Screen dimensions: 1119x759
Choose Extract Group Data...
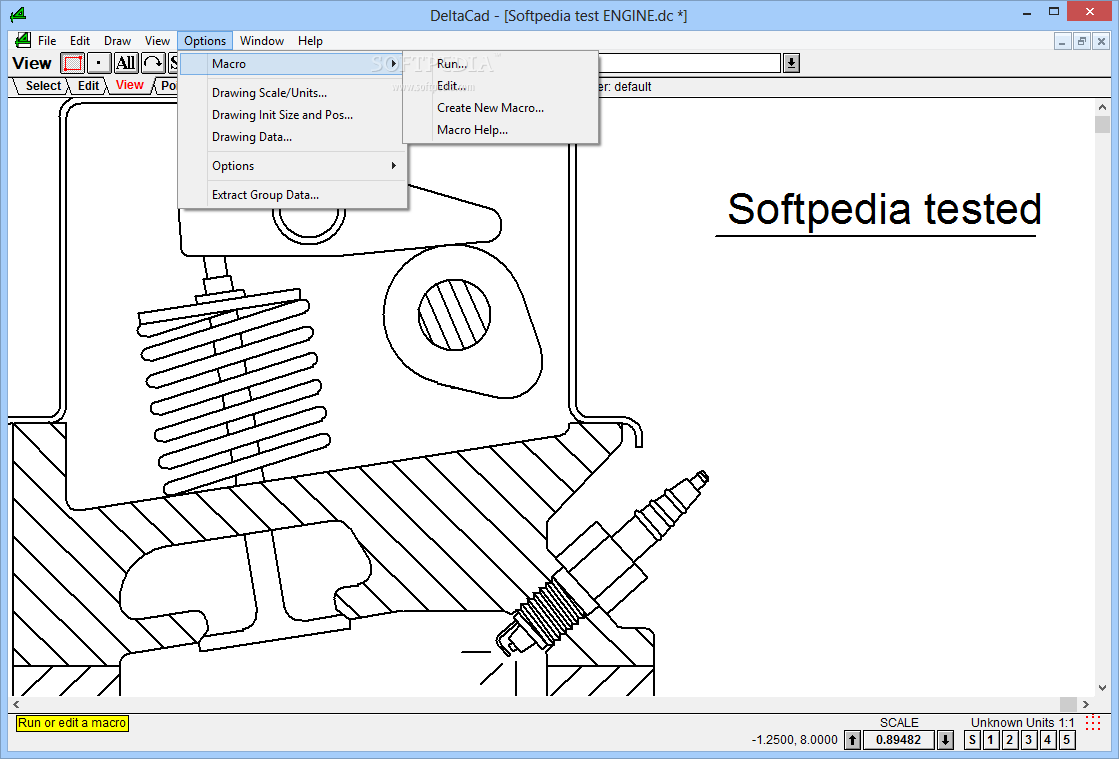tap(292, 195)
